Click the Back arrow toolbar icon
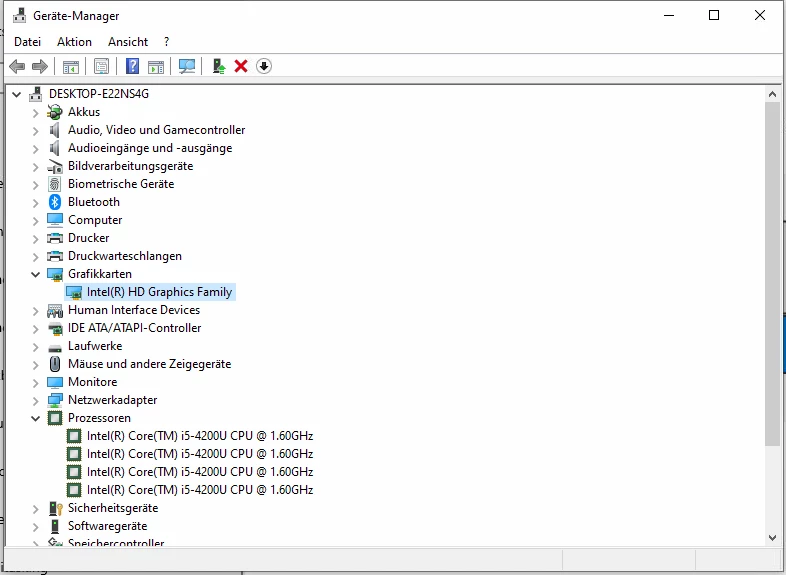Screen dimensions: 786x575 tap(17, 66)
